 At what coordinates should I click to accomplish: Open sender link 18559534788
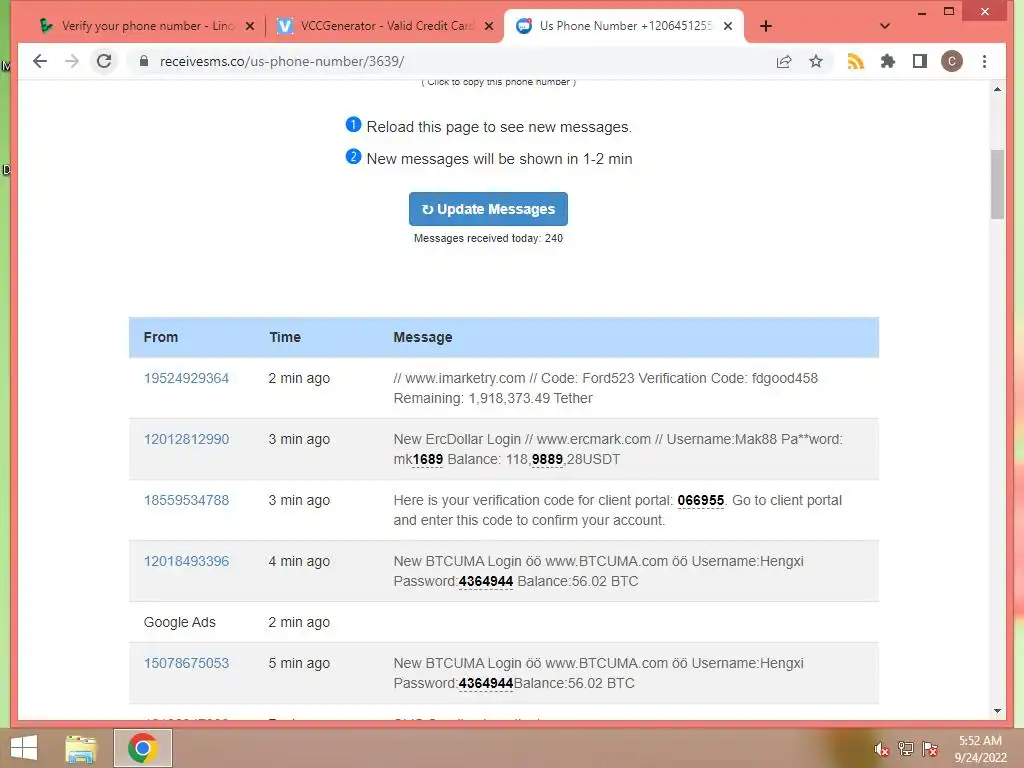point(186,500)
